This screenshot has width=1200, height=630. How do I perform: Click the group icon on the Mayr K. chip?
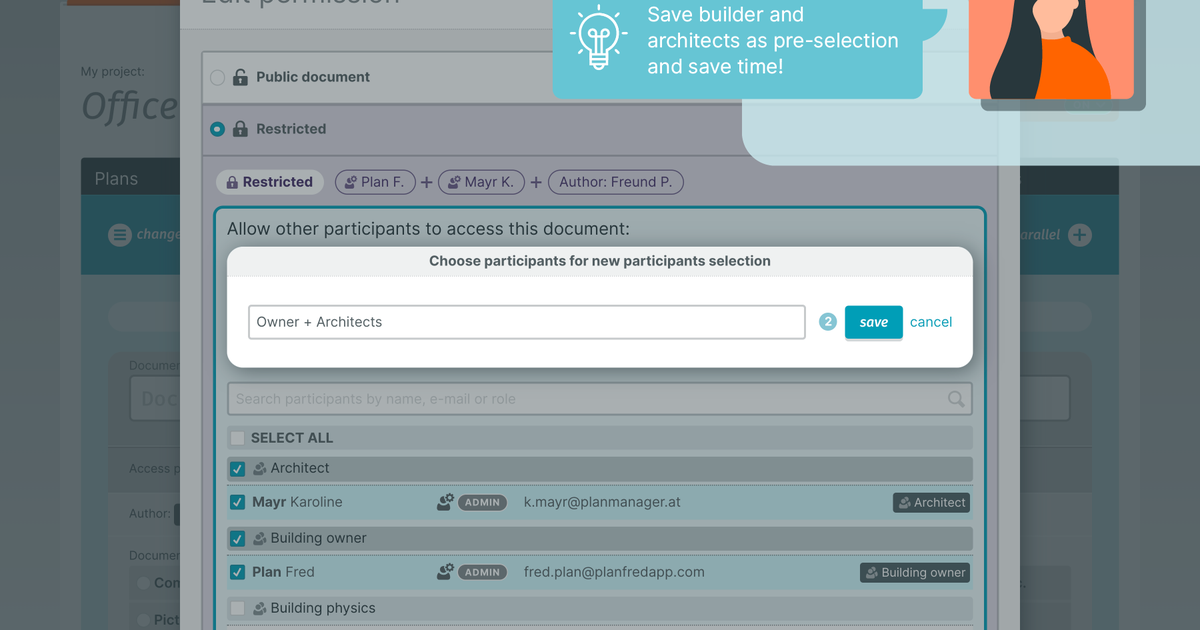pos(455,182)
